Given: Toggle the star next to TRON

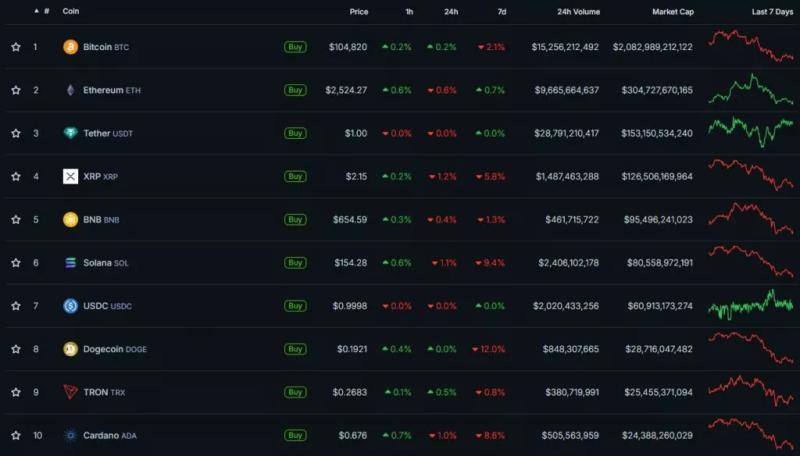Looking at the screenshot, I should (16, 392).
